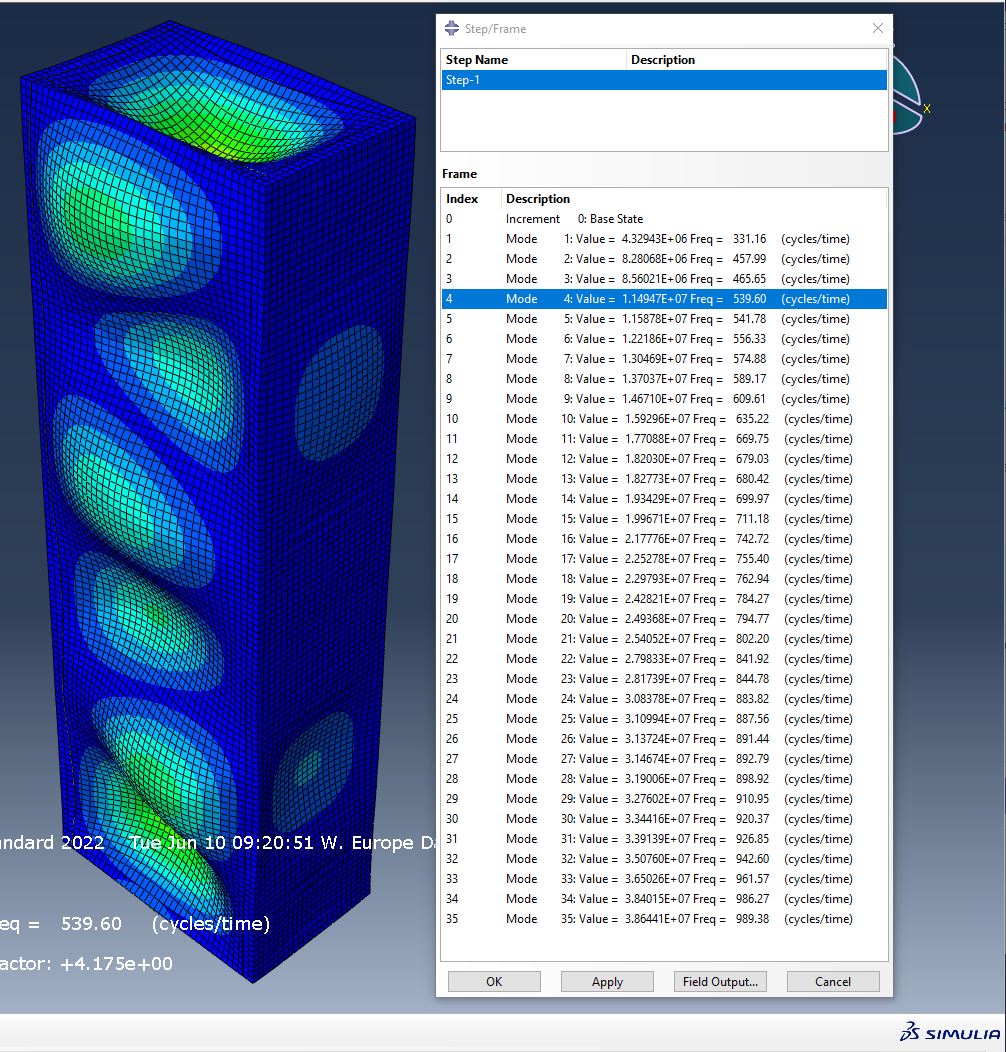Screen dimensions: 1006x1052
Task: Select Mode 9 frame with Freq 609.61
Action: [664, 399]
